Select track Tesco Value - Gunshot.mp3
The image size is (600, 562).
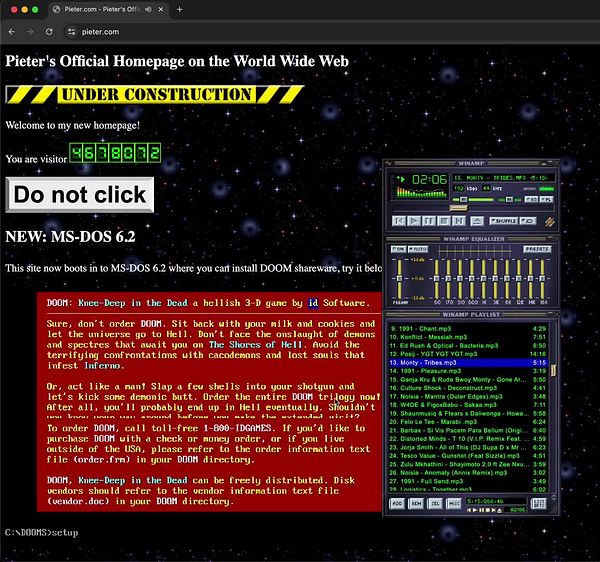coord(468,455)
